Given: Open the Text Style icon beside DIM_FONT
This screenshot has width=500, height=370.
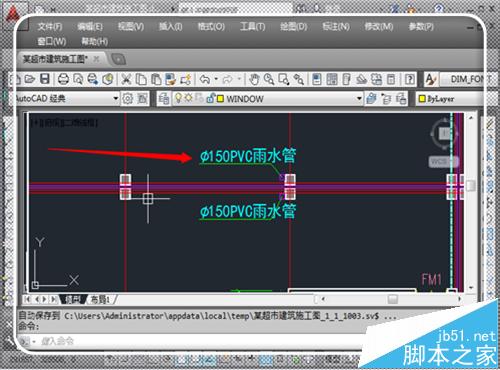Looking at the screenshot, I should tap(430, 79).
